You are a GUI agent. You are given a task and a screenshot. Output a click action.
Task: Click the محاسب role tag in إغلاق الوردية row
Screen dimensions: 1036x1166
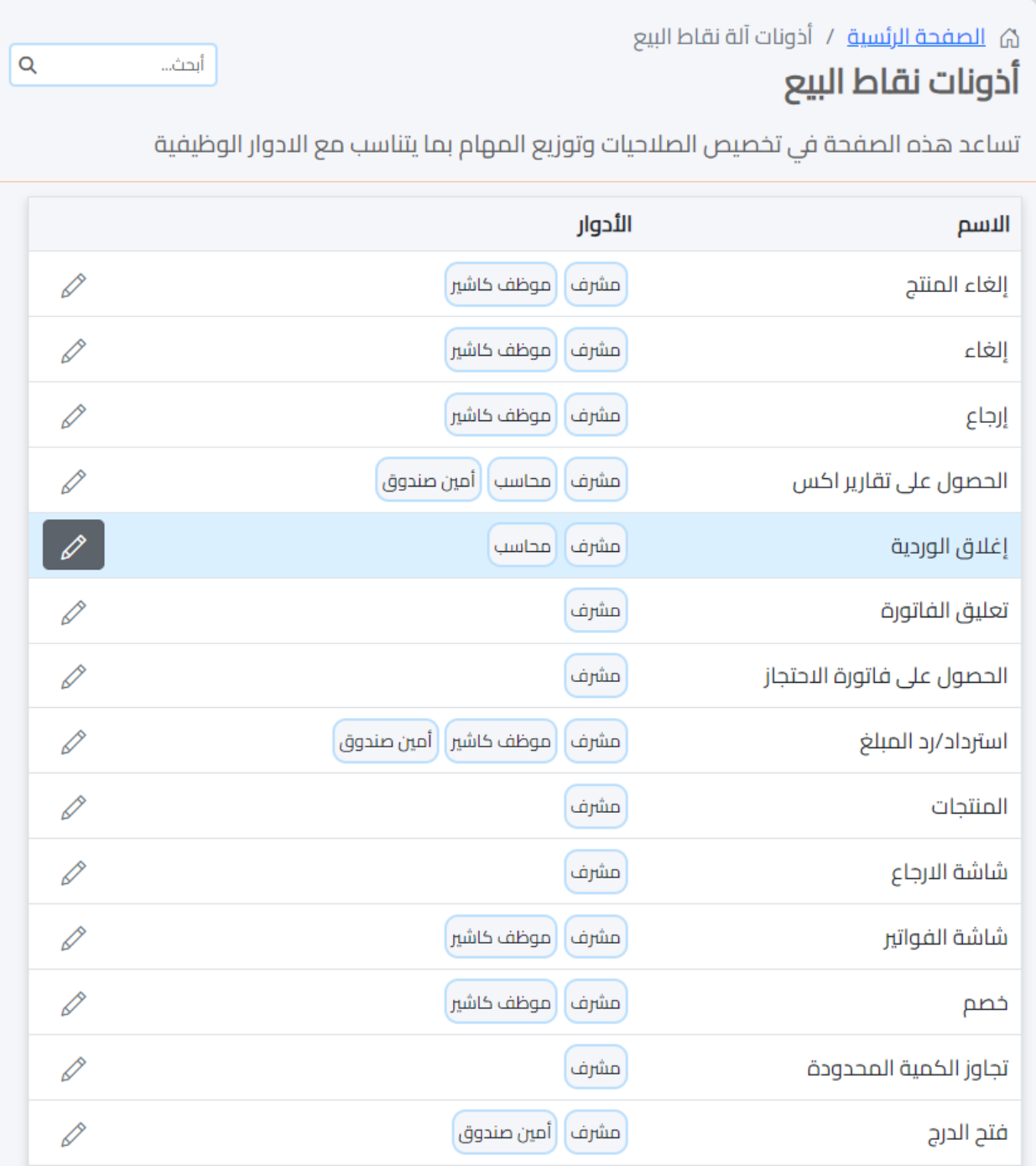522,546
